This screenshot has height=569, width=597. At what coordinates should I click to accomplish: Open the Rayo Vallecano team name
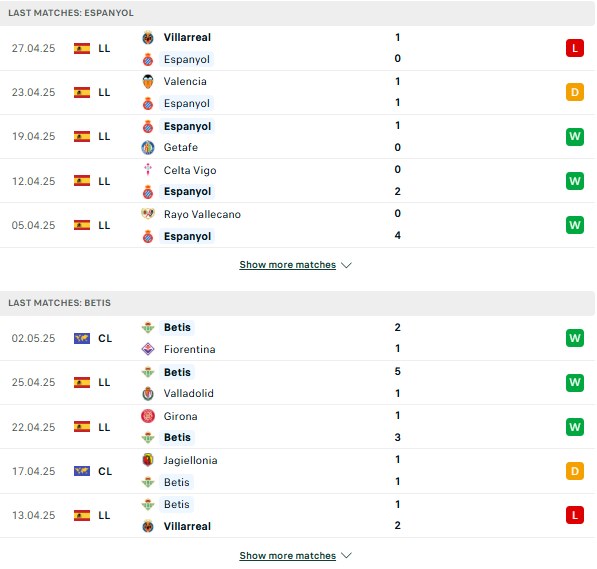coord(202,214)
